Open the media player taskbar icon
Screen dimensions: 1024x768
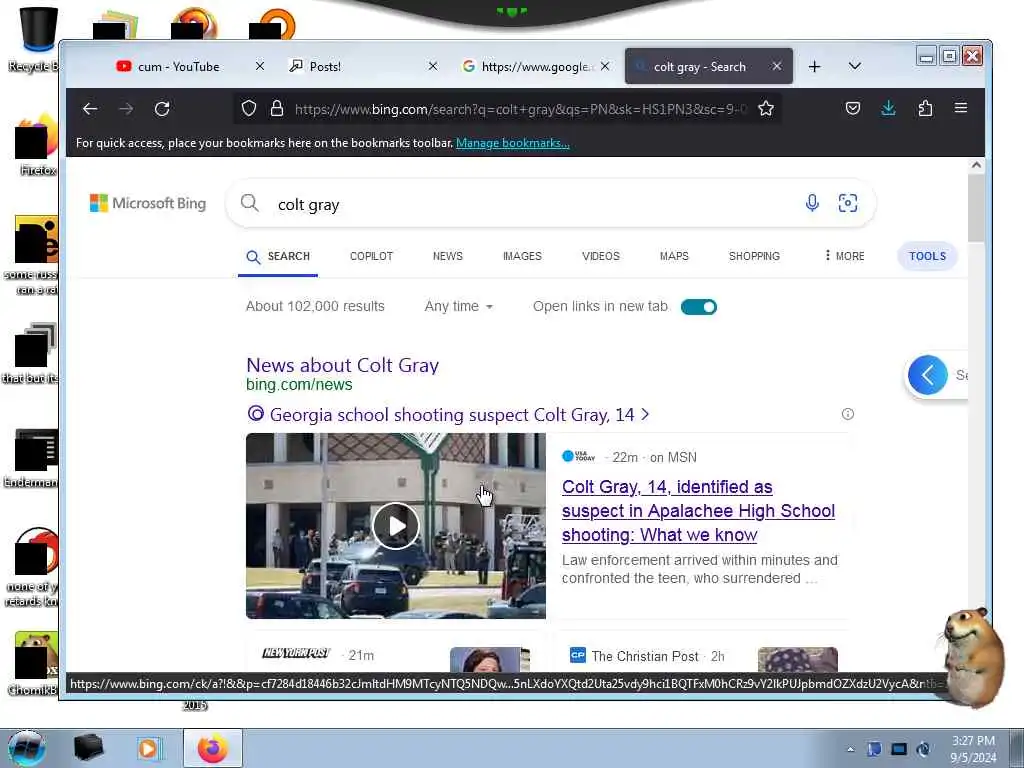tap(150, 748)
